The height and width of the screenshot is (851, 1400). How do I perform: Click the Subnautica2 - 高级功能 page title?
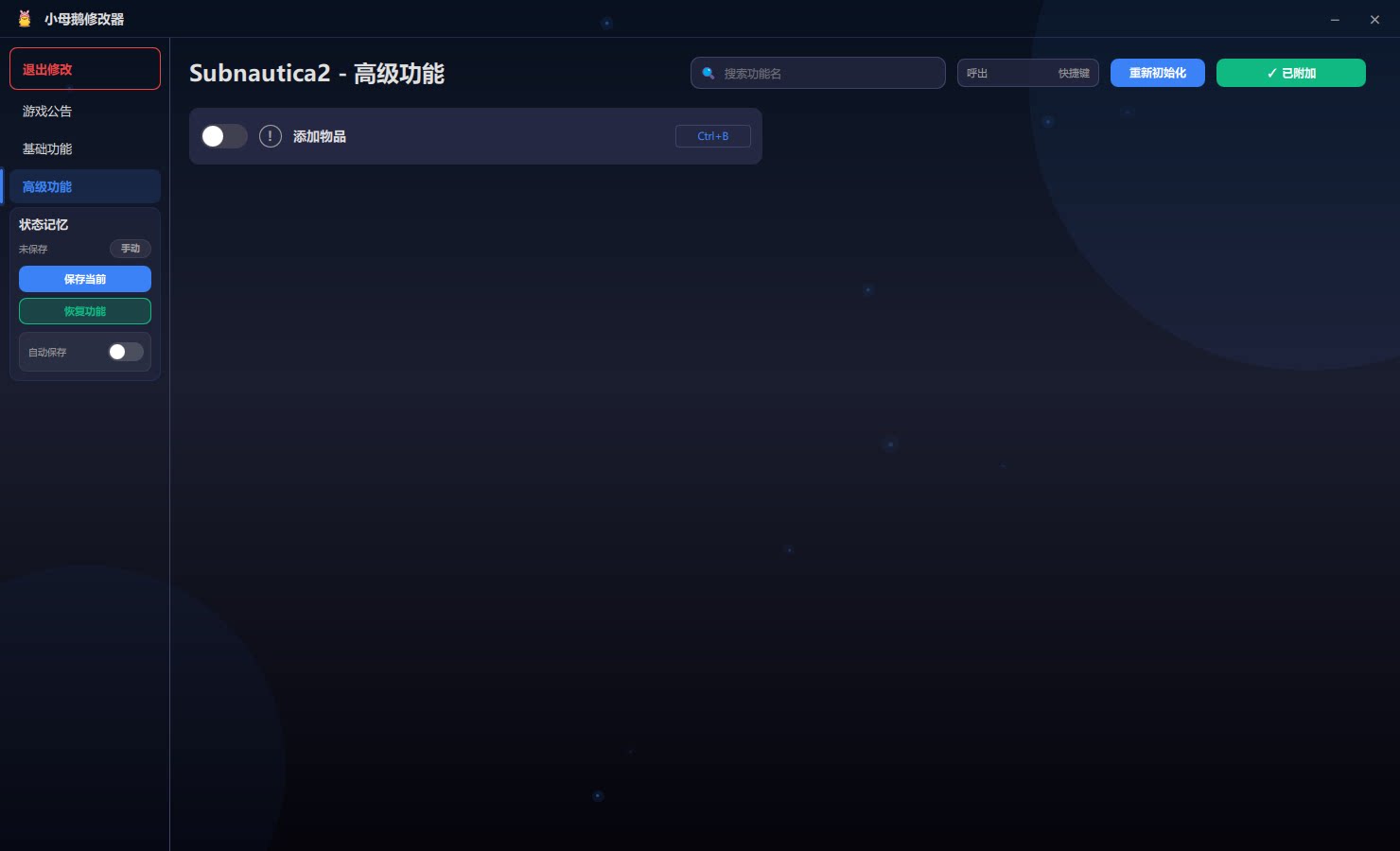[317, 73]
